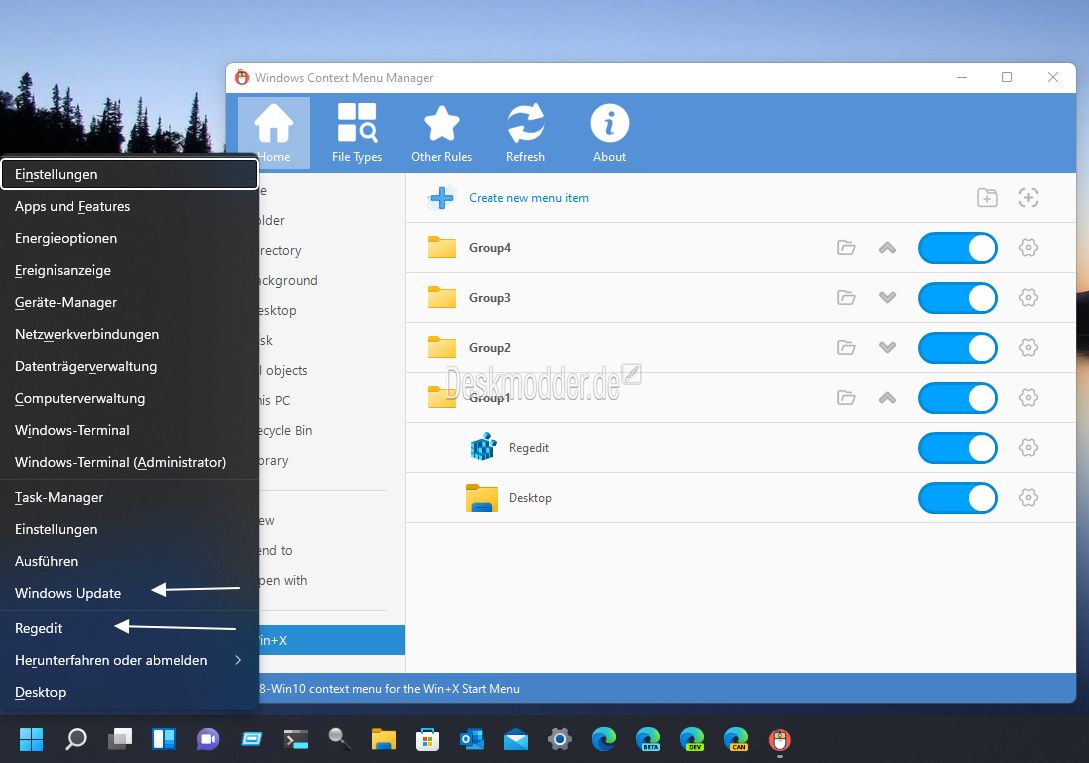Click the blue plus icon for new item
Viewport: 1089px width, 763px height.
coord(442,198)
